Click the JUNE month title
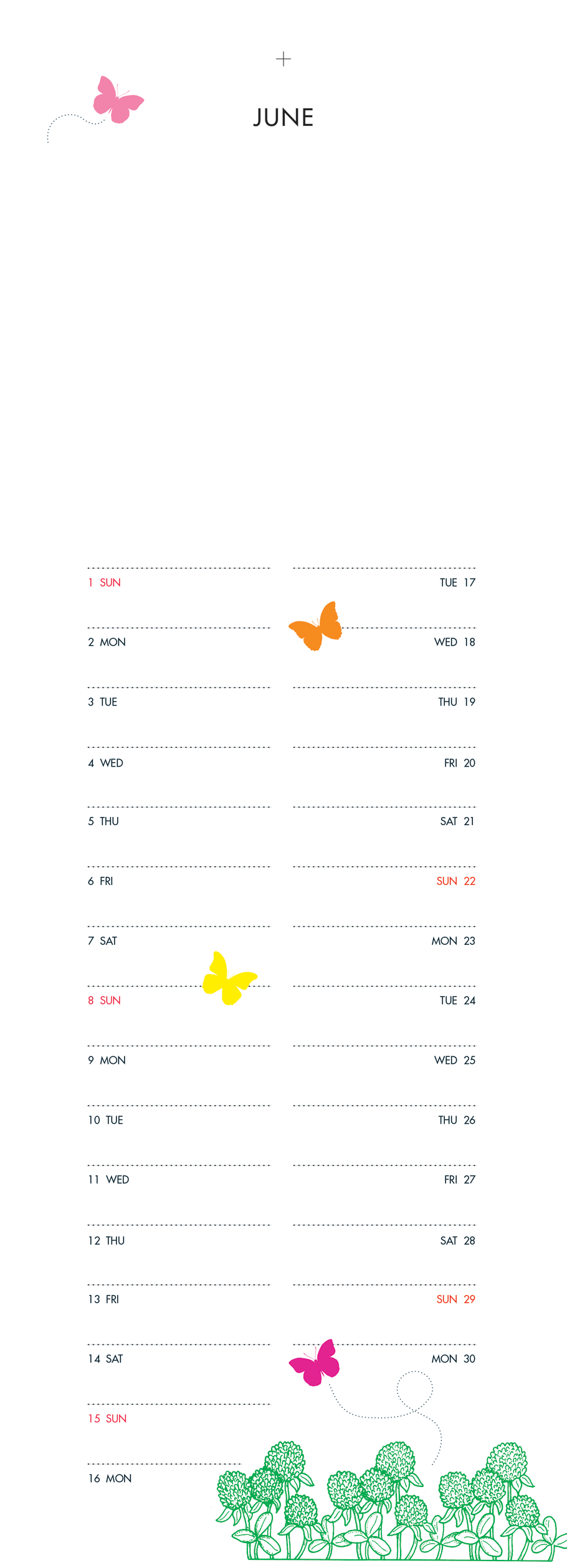Viewport: 567px width, 1568px height. tap(283, 118)
